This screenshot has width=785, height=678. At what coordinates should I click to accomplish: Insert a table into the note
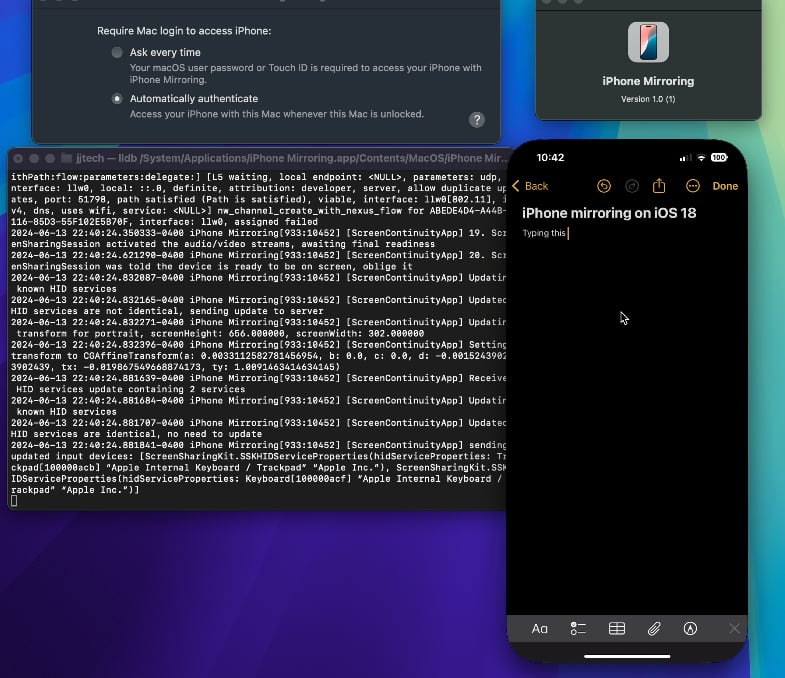tap(617, 629)
